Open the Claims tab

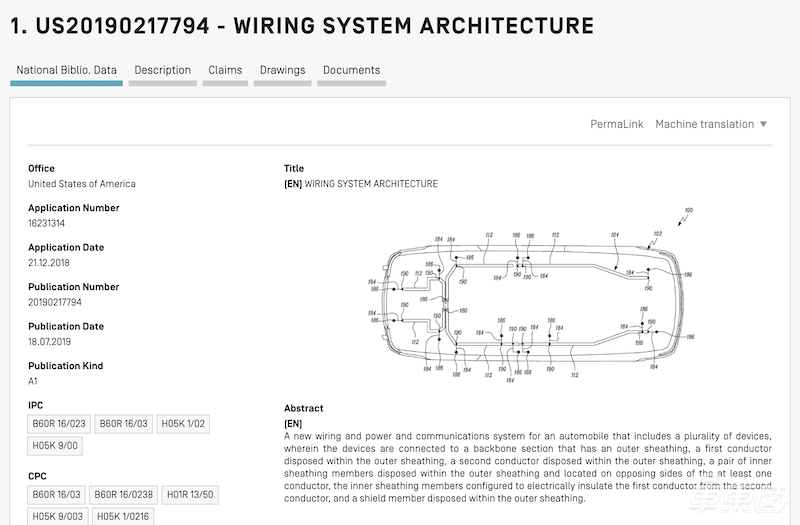click(x=225, y=70)
